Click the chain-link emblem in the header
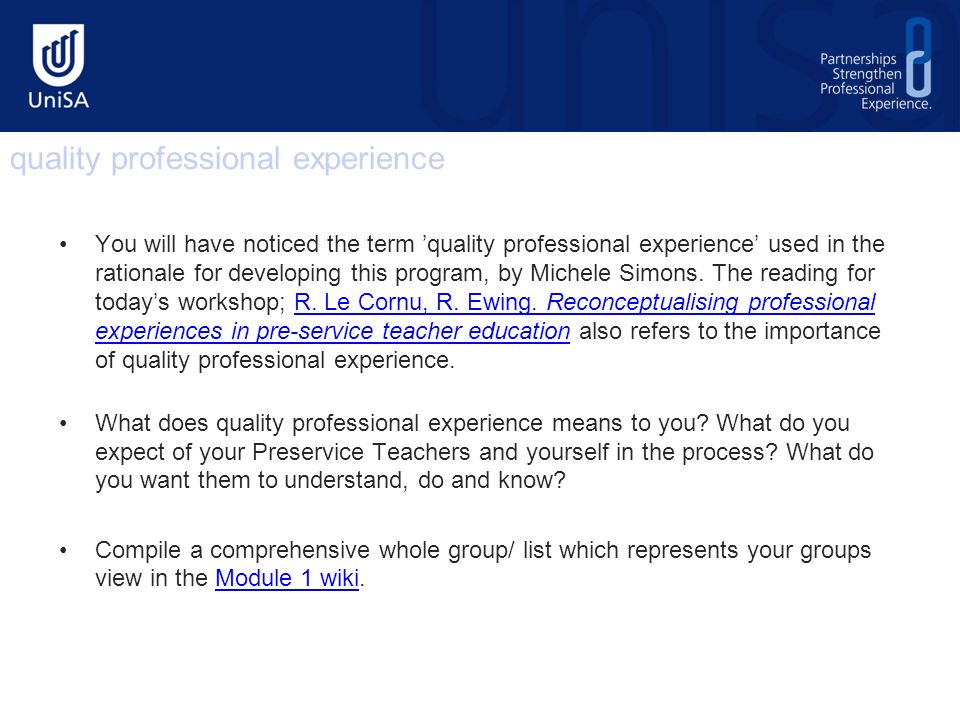The image size is (960, 720). click(x=919, y=58)
